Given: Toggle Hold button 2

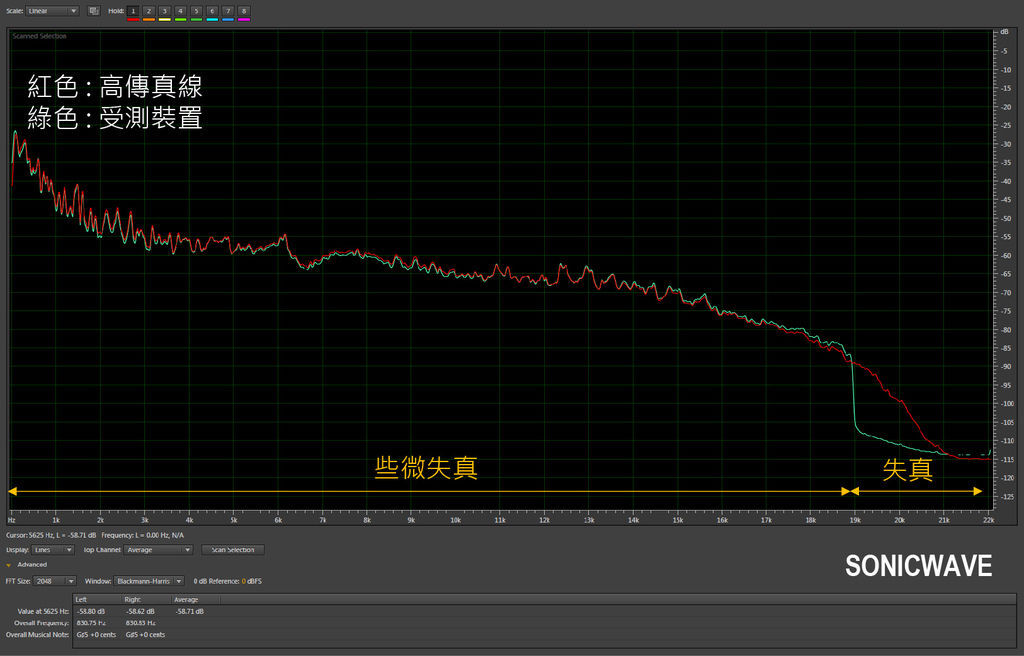Looking at the screenshot, I should [x=149, y=10].
